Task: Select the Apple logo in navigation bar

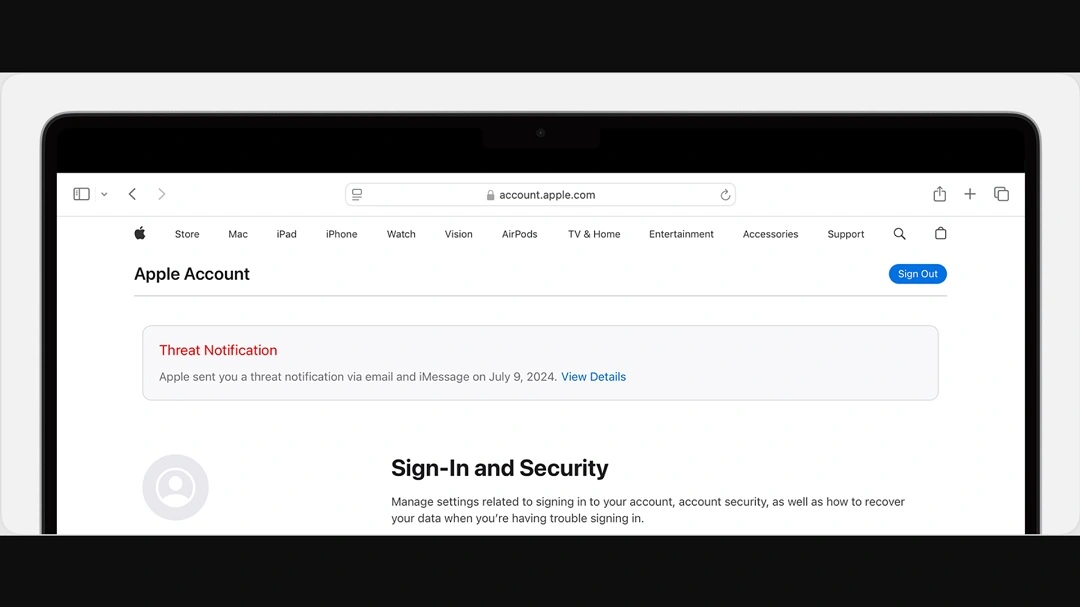Action: (140, 233)
